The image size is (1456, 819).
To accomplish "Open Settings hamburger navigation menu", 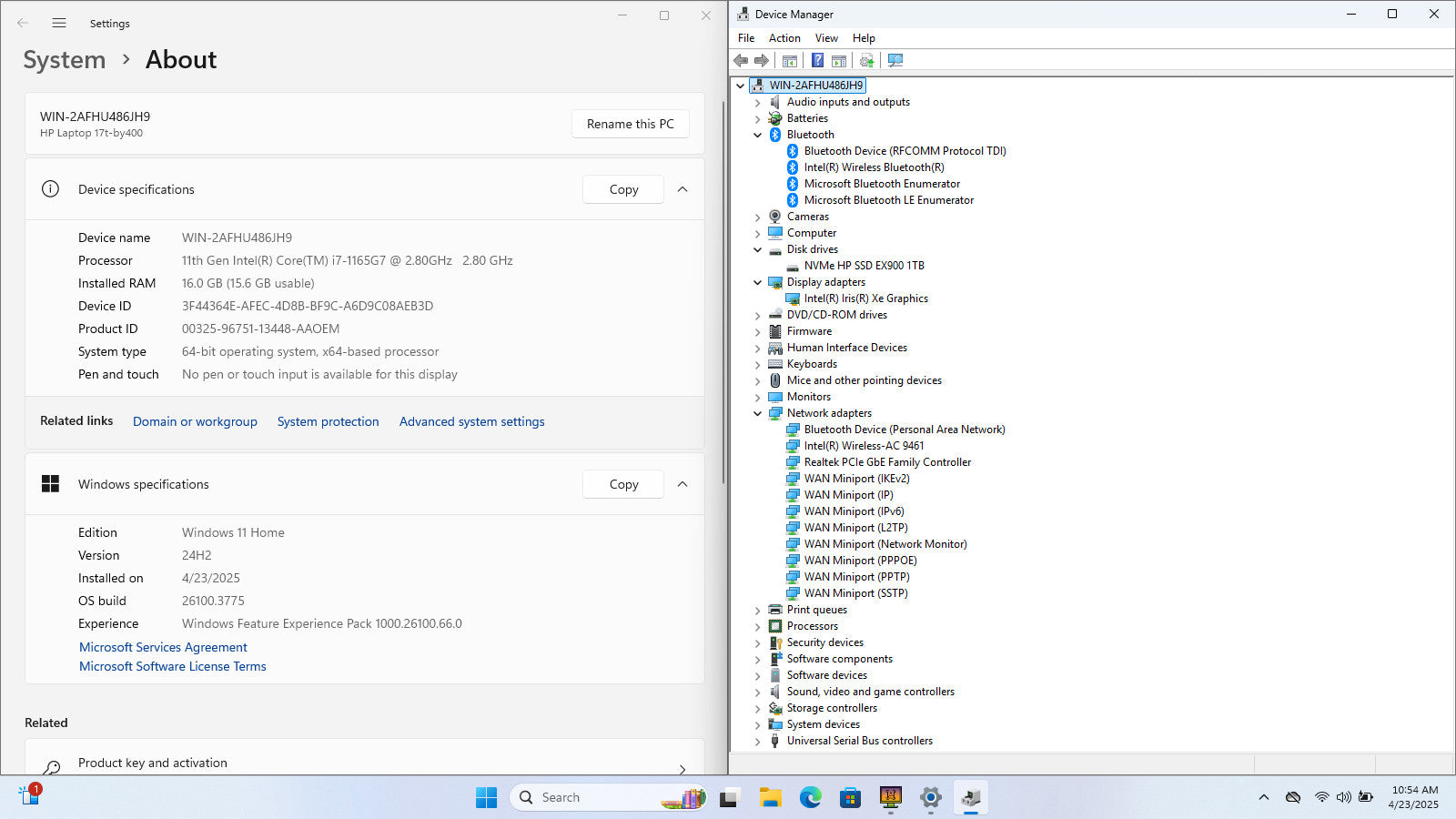I will 59,23.
